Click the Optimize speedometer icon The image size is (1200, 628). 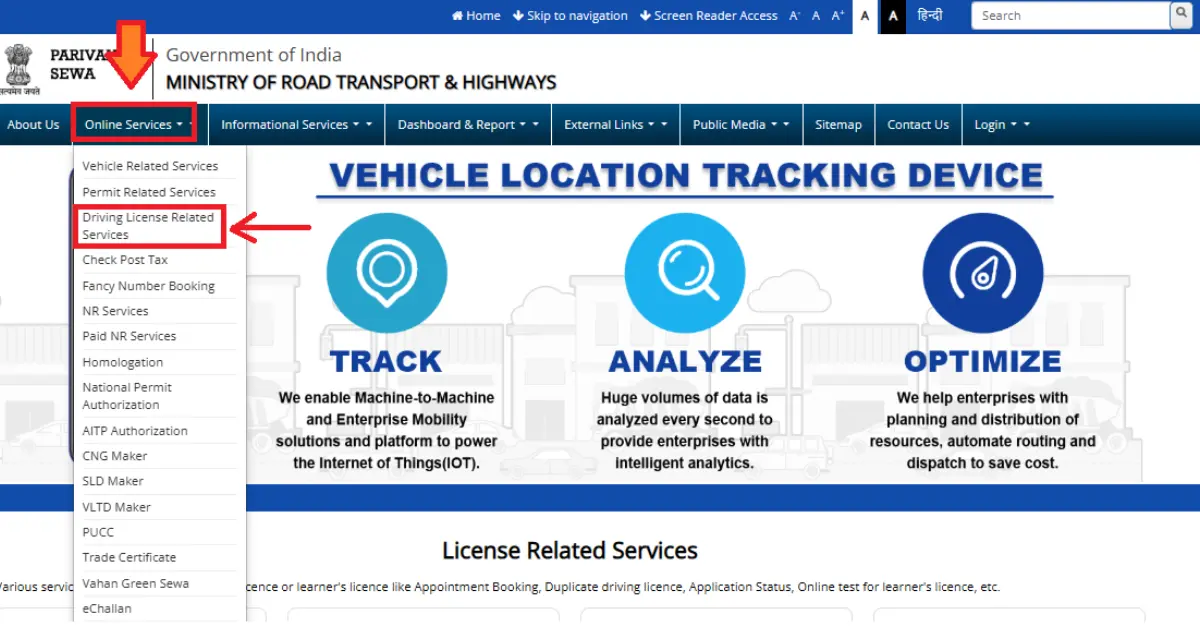982,272
